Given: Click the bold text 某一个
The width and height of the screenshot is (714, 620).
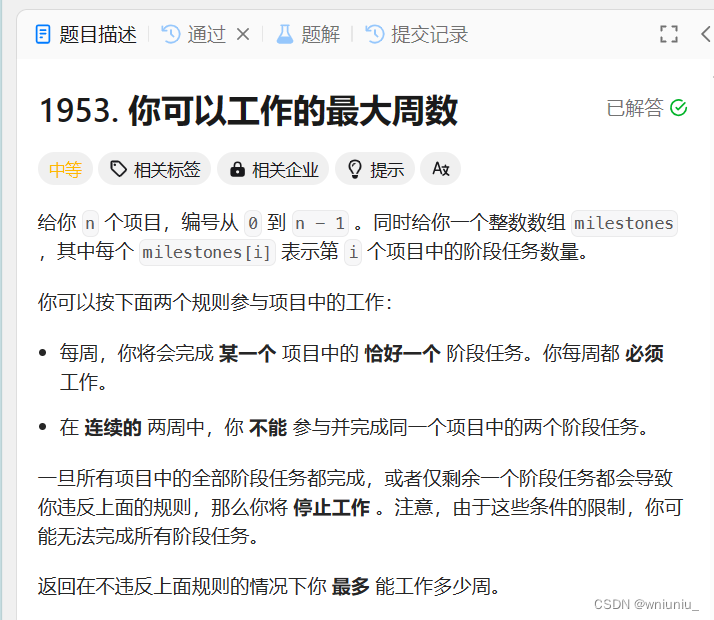Looking at the screenshot, I should click(247, 354).
